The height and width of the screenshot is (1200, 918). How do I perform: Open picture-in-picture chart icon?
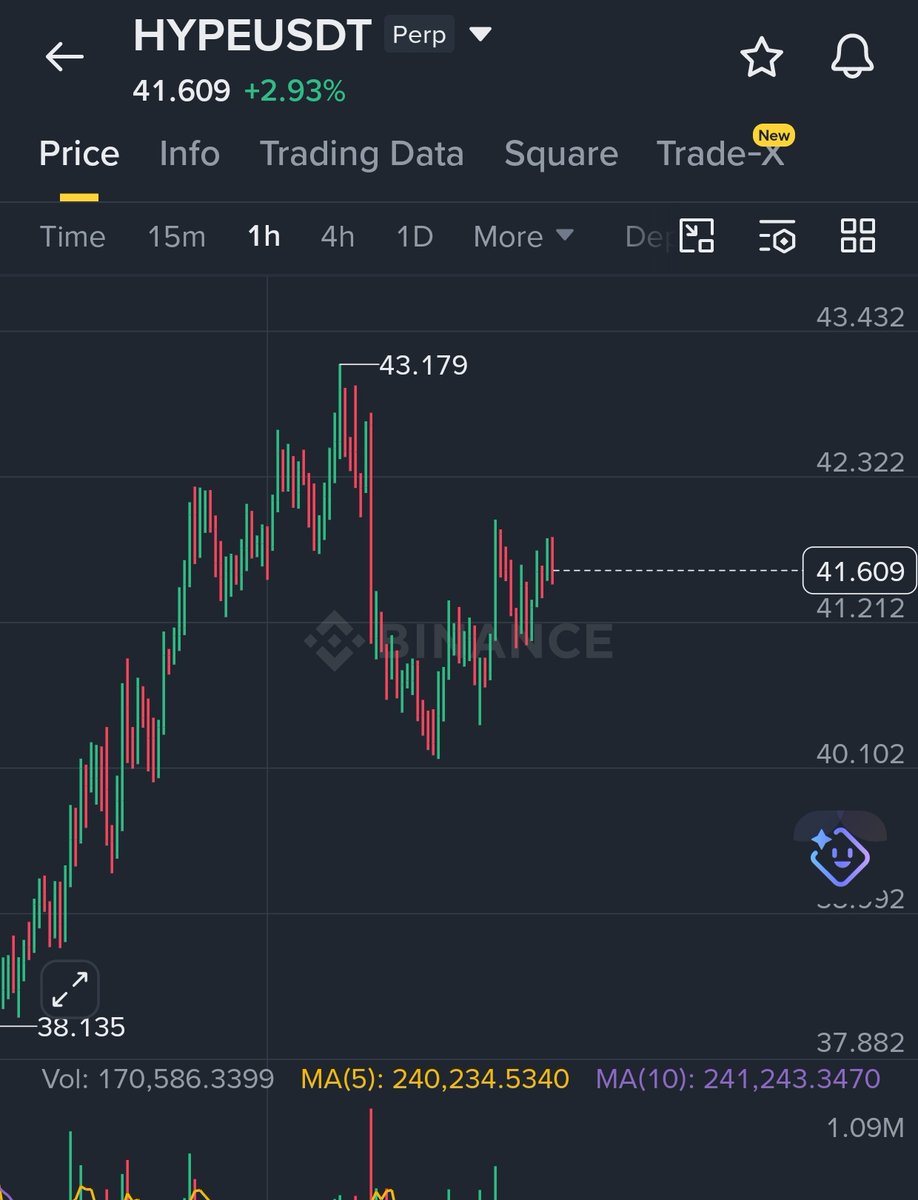697,237
